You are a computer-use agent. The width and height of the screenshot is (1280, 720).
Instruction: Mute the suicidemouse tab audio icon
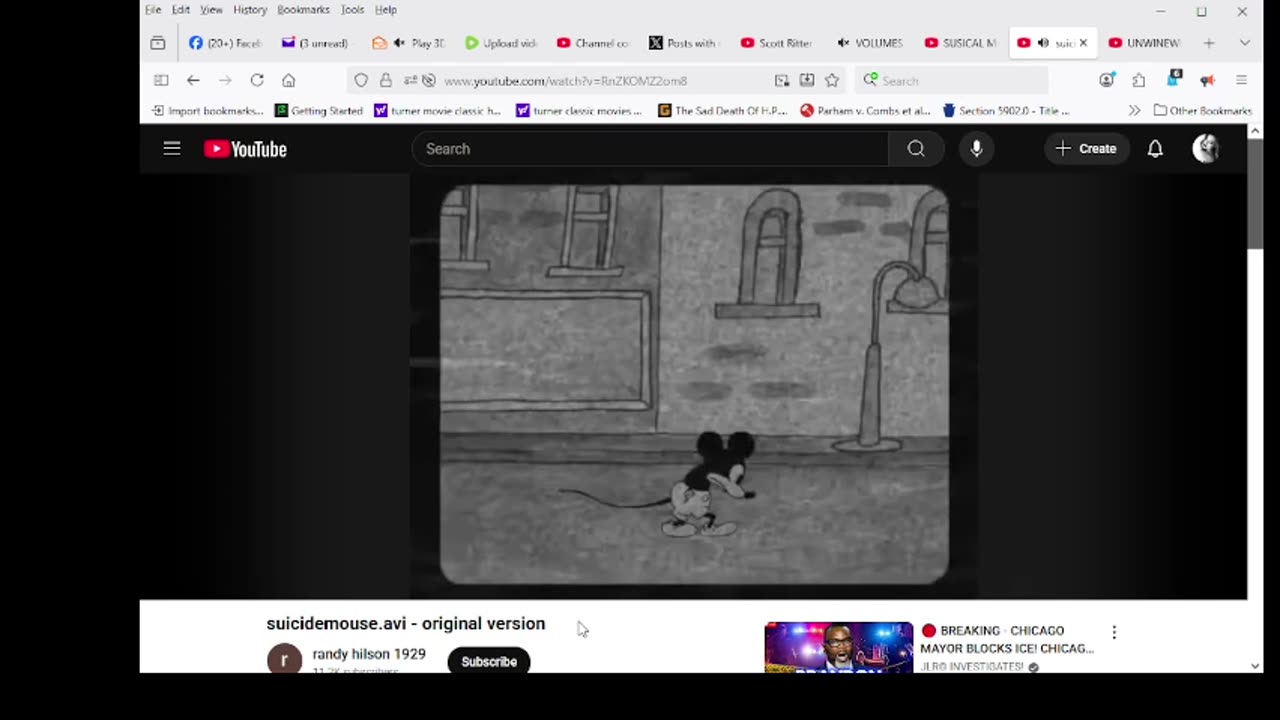(1043, 43)
